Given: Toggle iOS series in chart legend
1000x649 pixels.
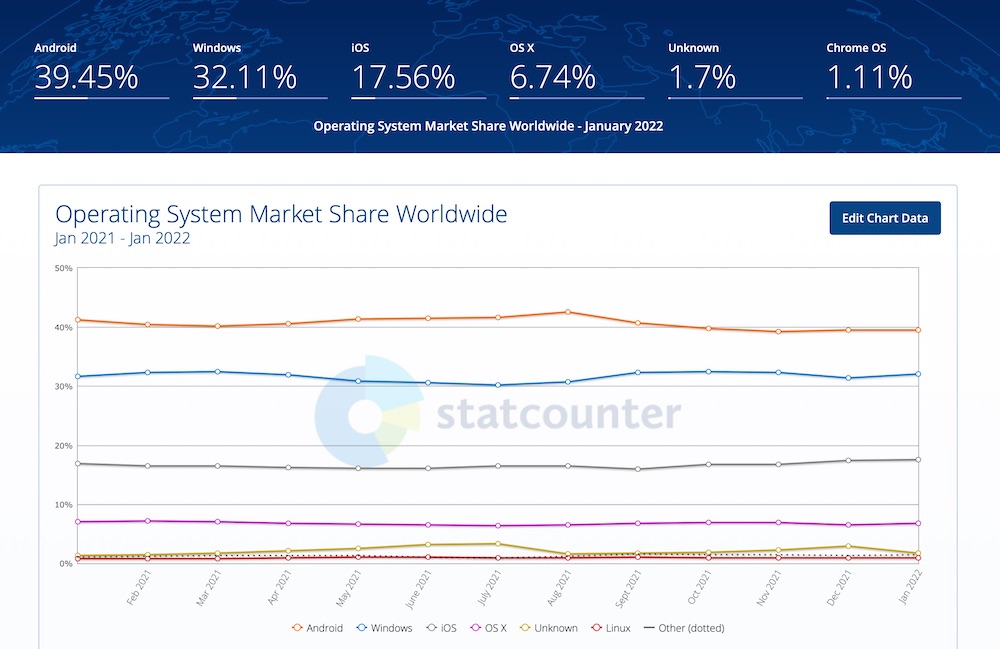Looking at the screenshot, I should (x=441, y=628).
